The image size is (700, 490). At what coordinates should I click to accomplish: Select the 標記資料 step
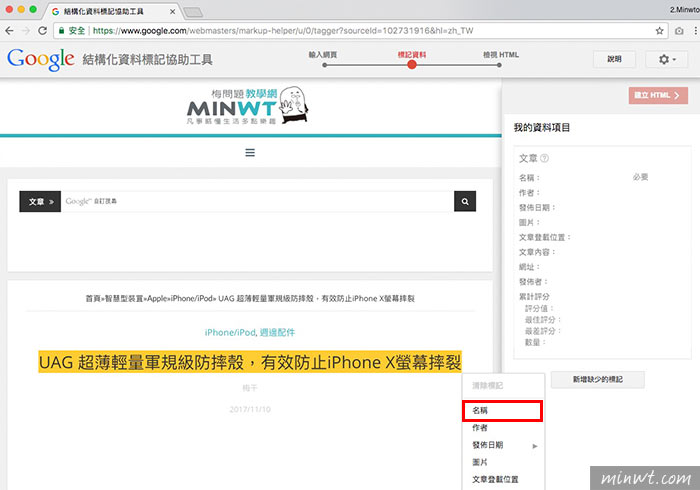pyautogui.click(x=412, y=55)
